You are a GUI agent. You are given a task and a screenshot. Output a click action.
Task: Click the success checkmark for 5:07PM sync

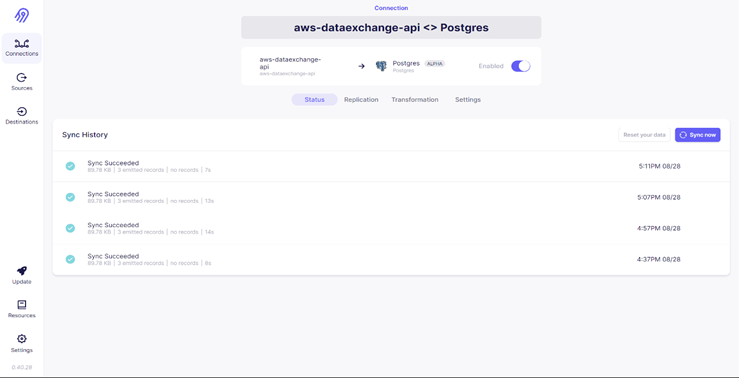(70, 197)
